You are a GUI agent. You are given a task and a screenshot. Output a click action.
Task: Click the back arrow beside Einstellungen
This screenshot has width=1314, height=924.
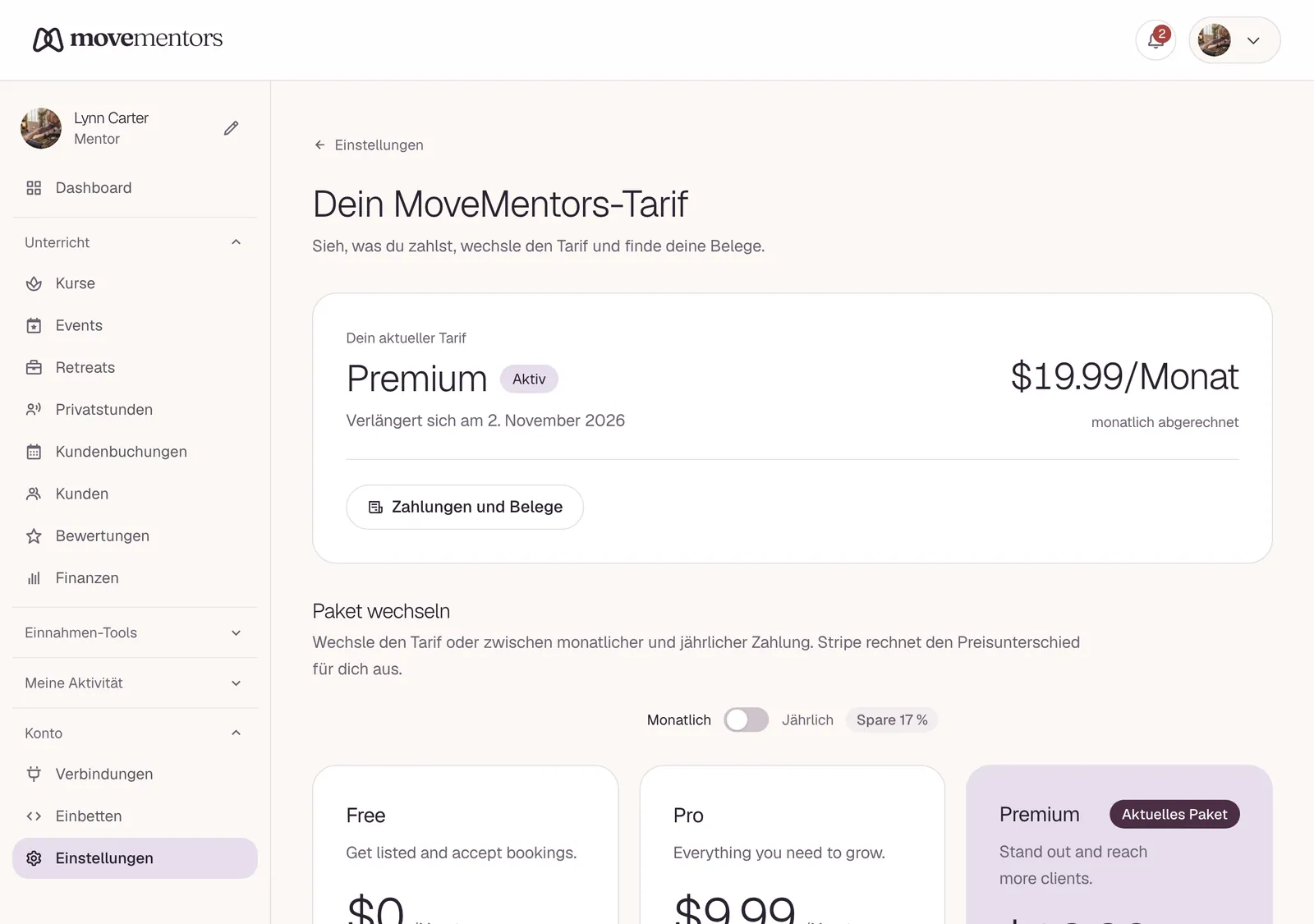(x=320, y=145)
